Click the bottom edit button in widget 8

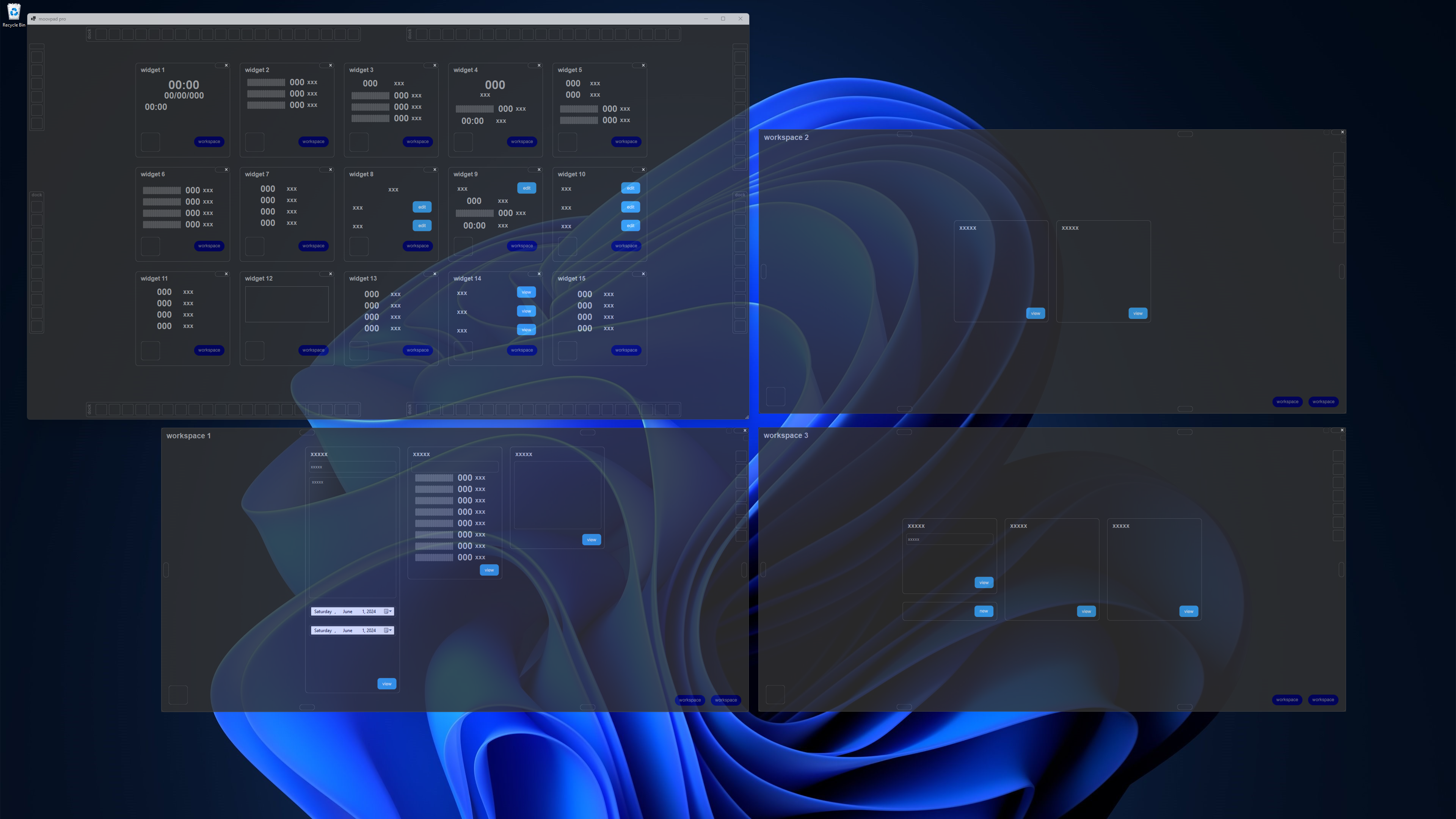pyautogui.click(x=422, y=226)
